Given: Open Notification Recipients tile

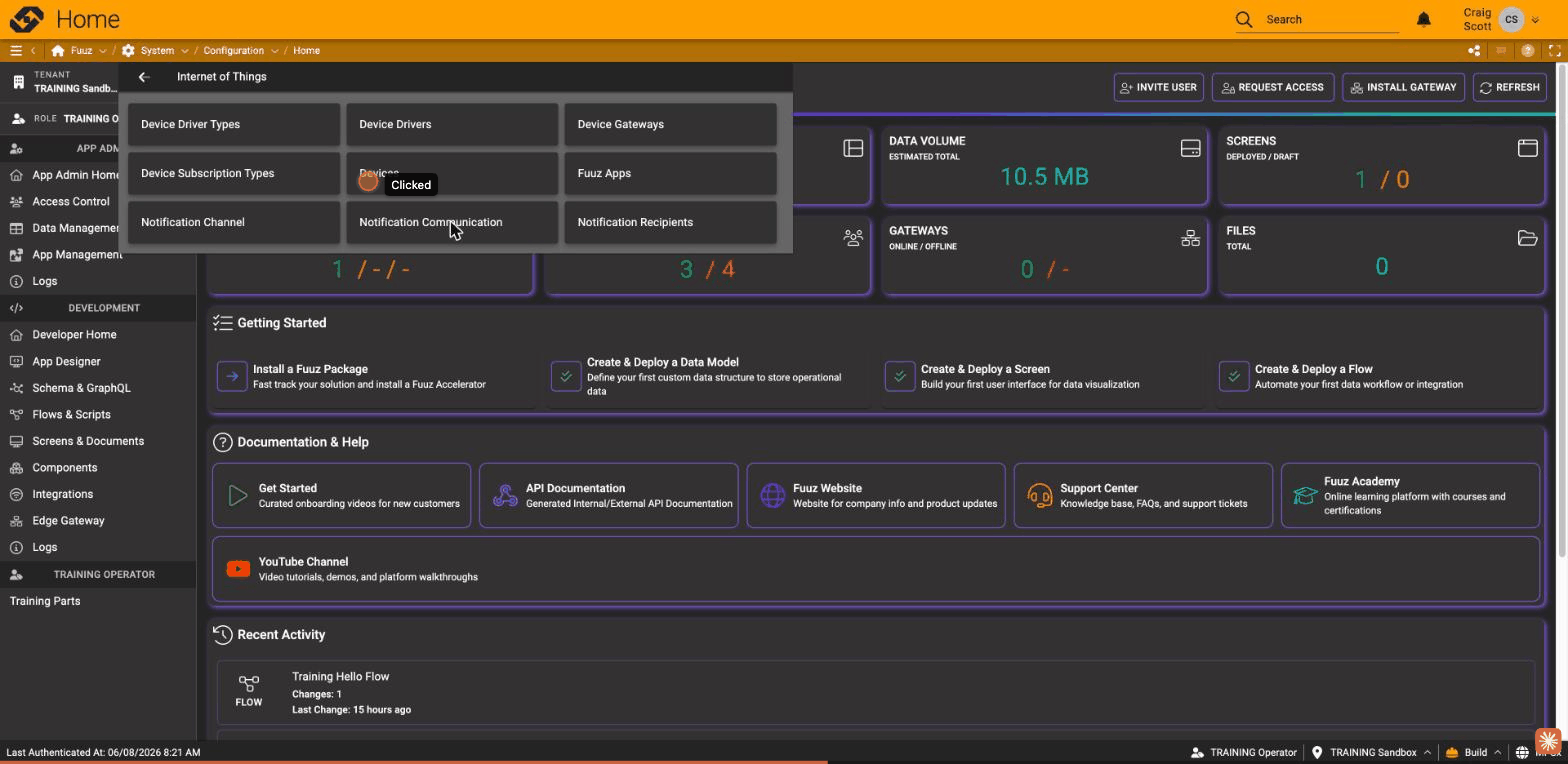Looking at the screenshot, I should pyautogui.click(x=670, y=222).
